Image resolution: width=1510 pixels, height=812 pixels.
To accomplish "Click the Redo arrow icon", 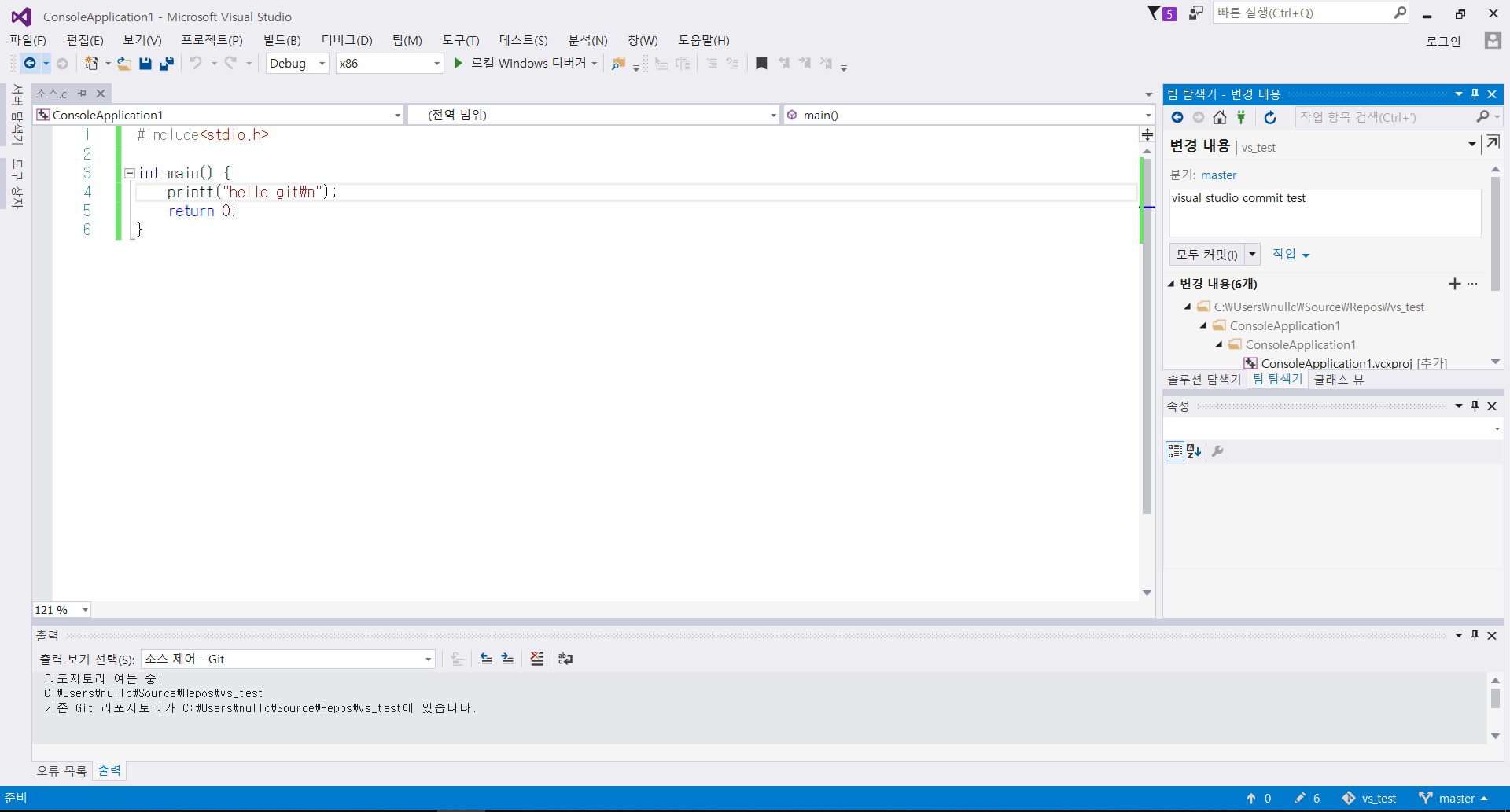I will tap(230, 63).
